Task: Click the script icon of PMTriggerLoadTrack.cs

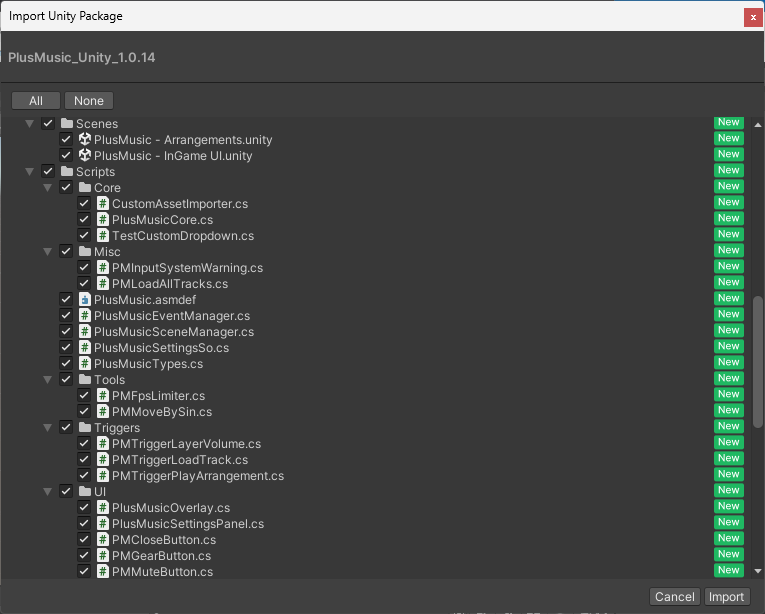Action: (102, 459)
